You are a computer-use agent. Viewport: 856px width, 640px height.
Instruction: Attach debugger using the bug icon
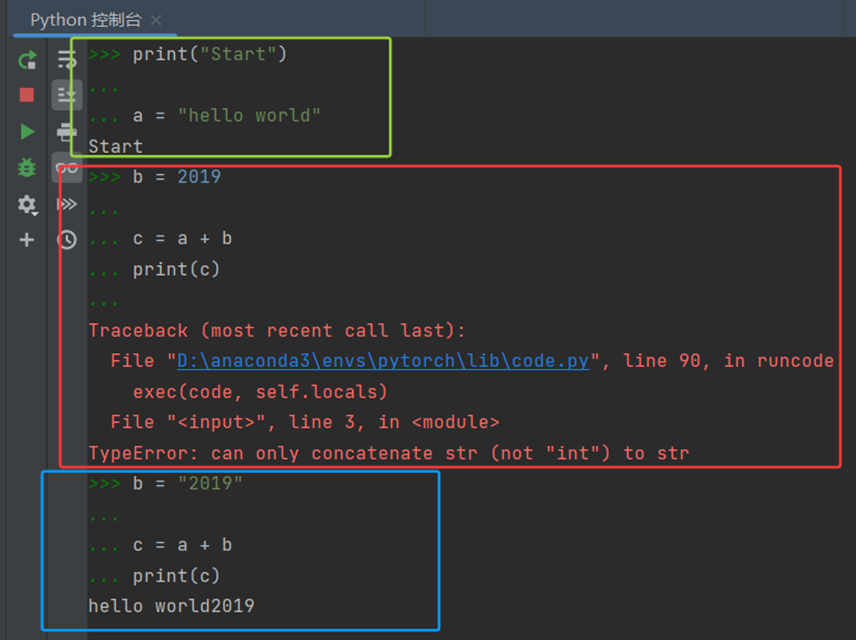click(27, 168)
